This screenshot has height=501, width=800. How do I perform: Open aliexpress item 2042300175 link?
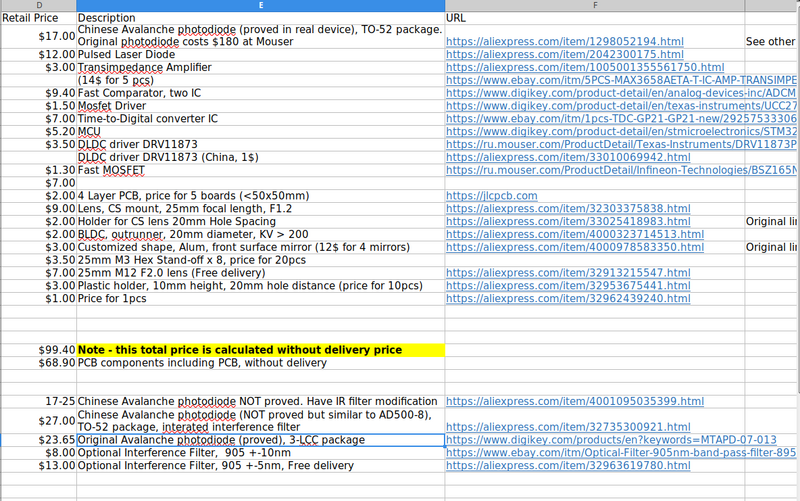click(x=565, y=55)
